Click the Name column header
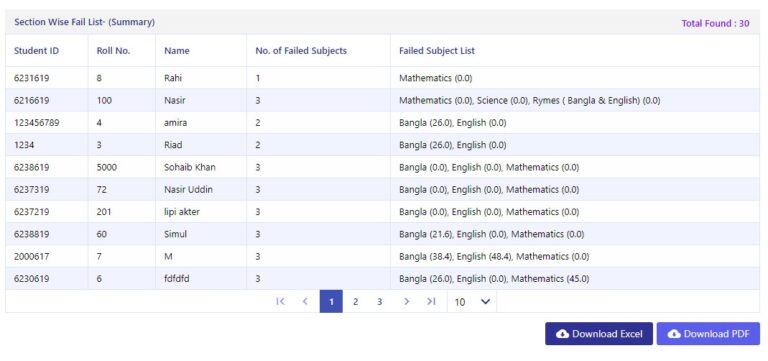Viewport: 768px width, 361px height. click(177, 50)
